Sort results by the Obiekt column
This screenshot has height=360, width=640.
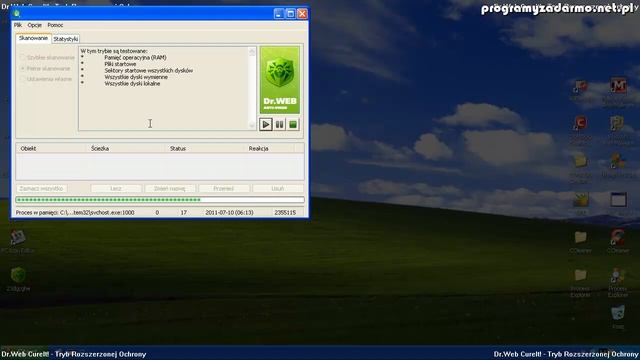[x=51, y=149]
